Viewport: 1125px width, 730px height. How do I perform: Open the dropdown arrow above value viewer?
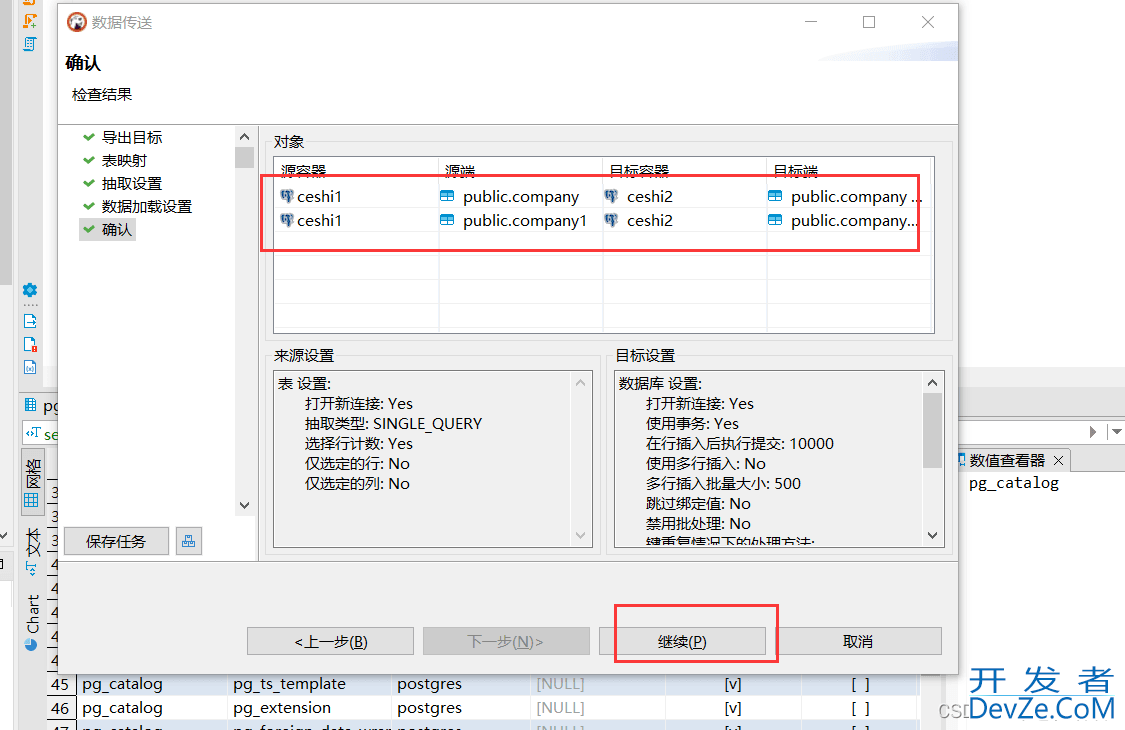tap(1117, 431)
